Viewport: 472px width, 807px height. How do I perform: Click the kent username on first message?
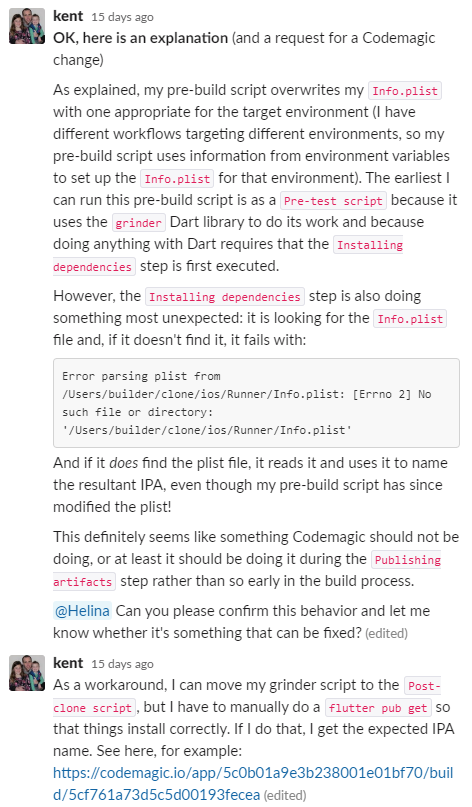pyautogui.click(x=68, y=16)
